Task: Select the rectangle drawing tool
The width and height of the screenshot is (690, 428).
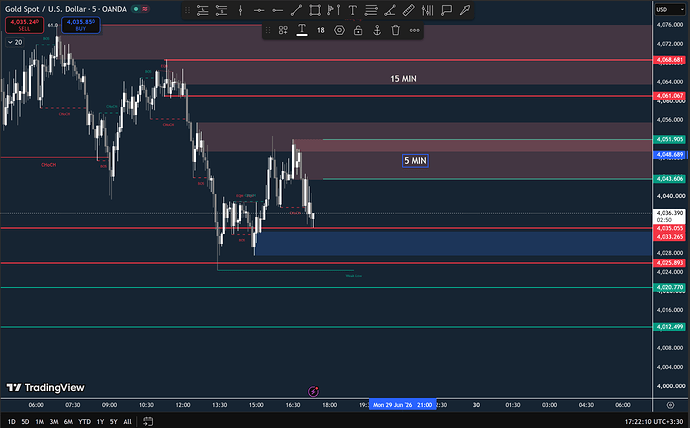Action: pyautogui.click(x=315, y=10)
